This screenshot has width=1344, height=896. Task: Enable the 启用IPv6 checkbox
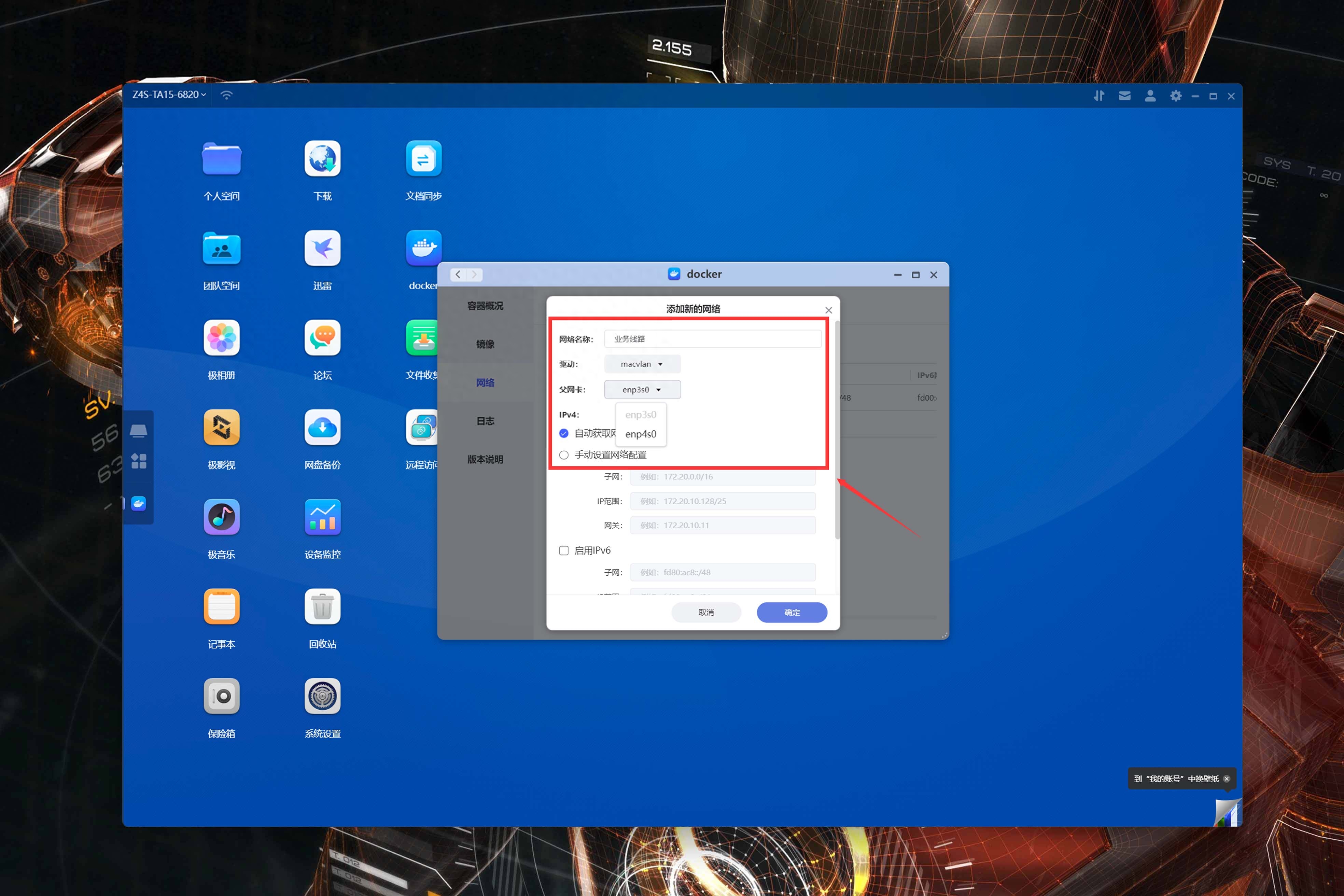tap(563, 550)
